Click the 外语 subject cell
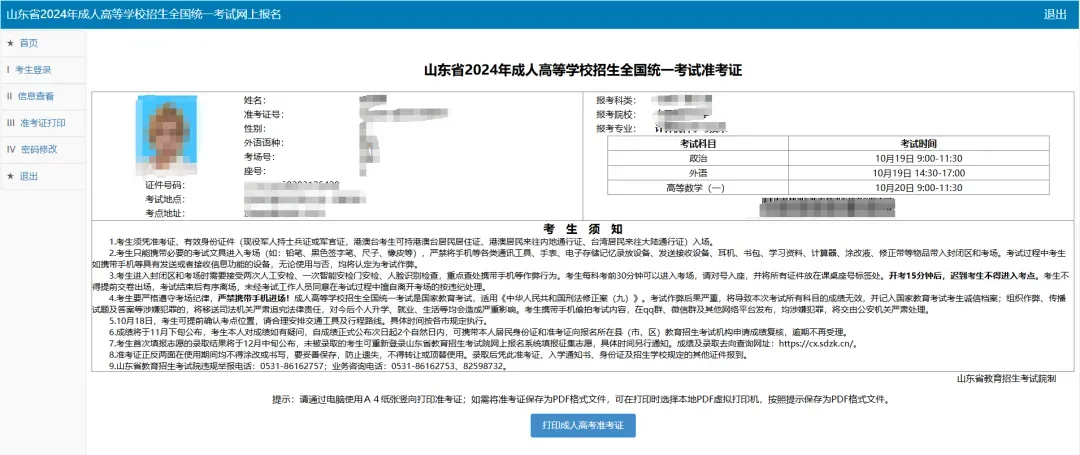The image size is (1080, 455). click(x=698, y=173)
